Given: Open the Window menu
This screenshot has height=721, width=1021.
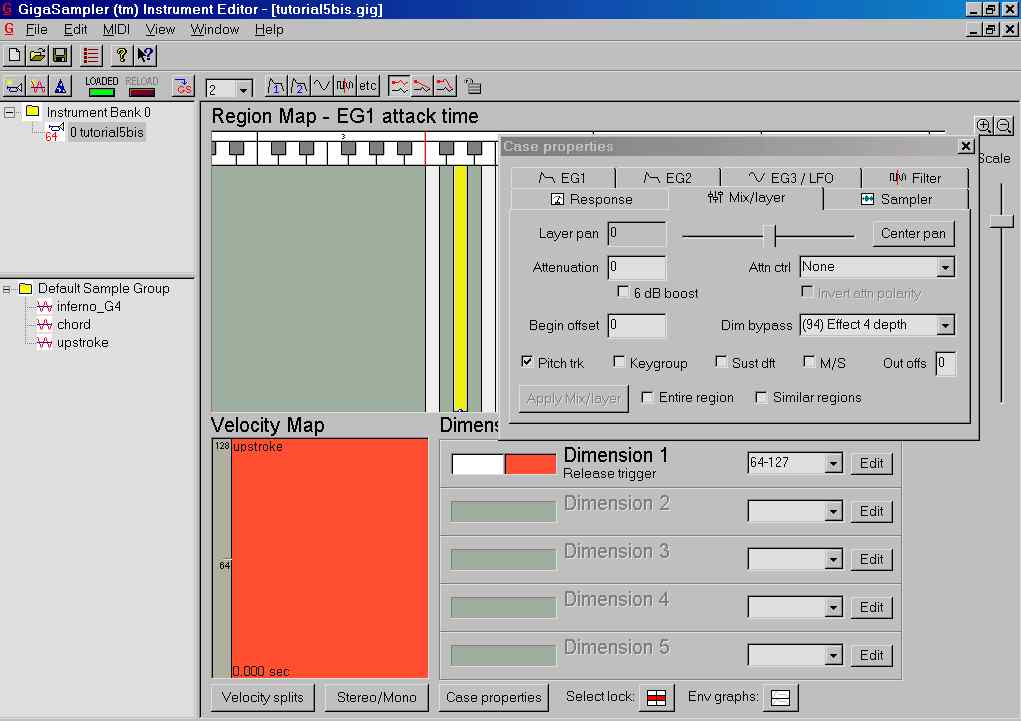Looking at the screenshot, I should [x=215, y=30].
